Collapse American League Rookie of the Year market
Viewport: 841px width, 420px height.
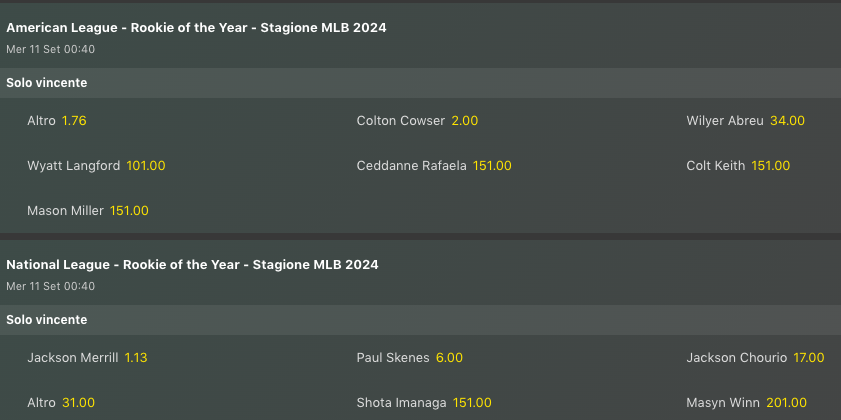(x=196, y=28)
